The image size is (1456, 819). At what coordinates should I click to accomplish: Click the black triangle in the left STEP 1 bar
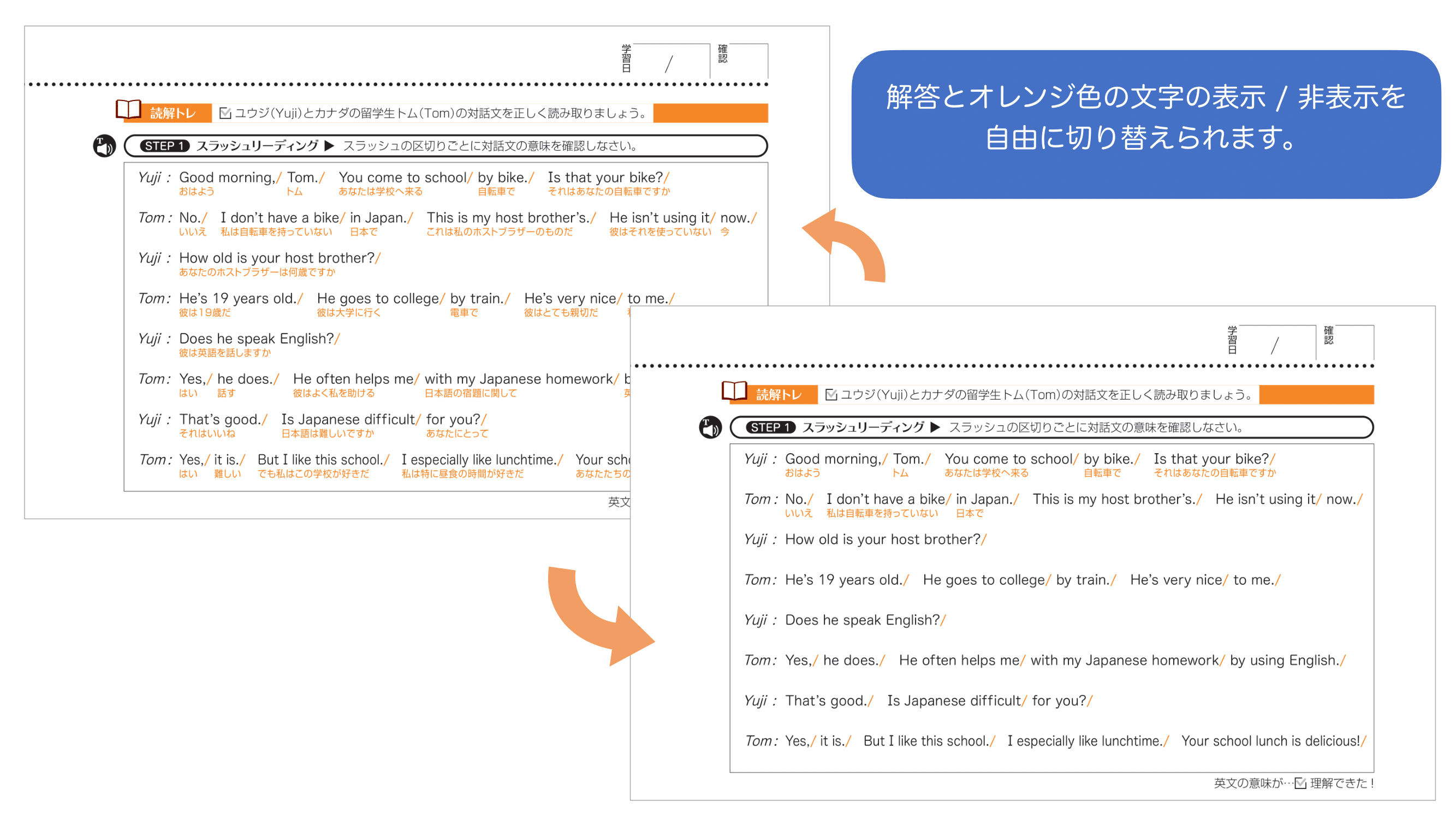point(330,146)
